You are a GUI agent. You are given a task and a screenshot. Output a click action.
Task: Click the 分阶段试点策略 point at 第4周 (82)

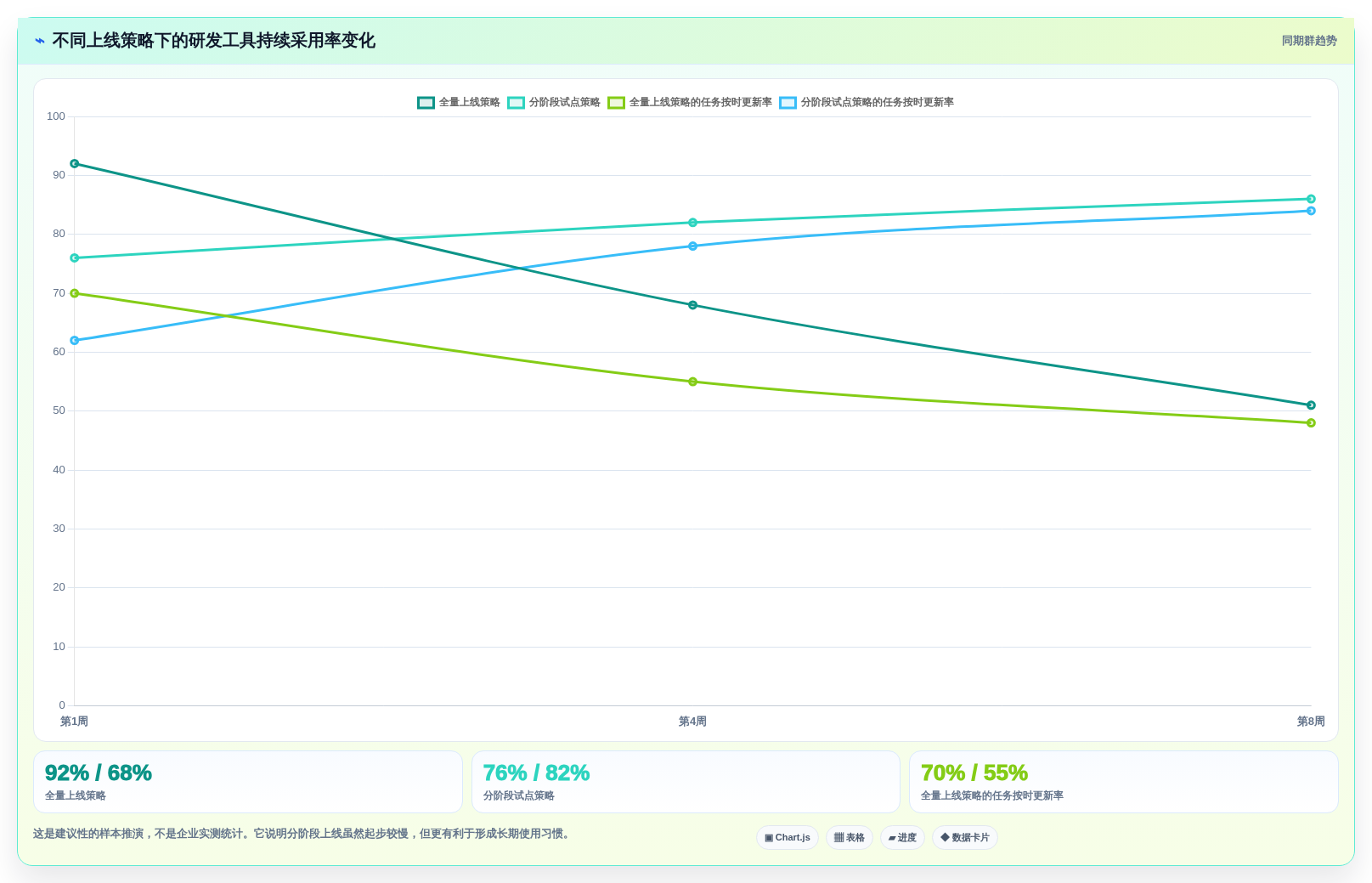(692, 223)
